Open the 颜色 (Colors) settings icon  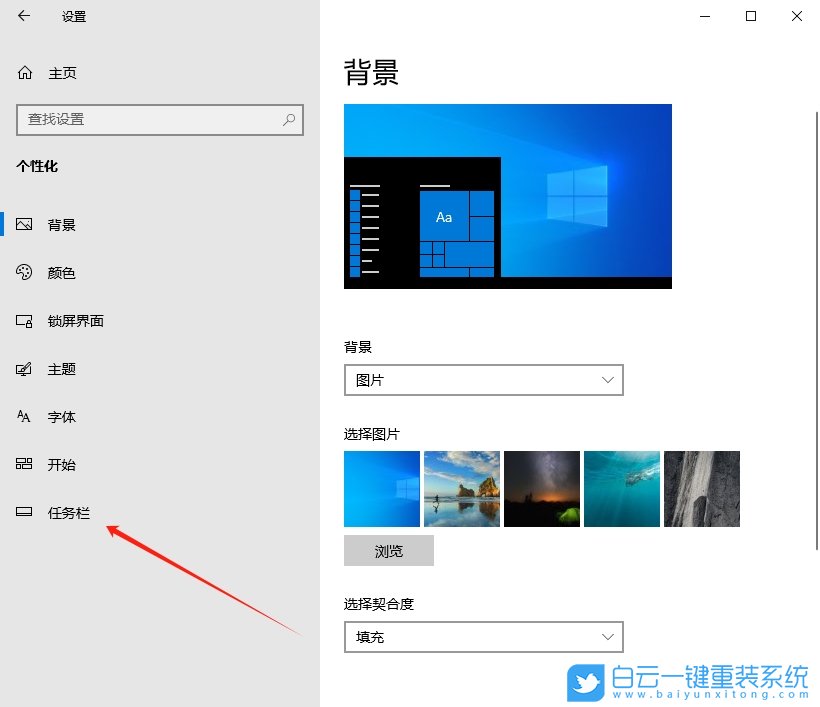[24, 272]
